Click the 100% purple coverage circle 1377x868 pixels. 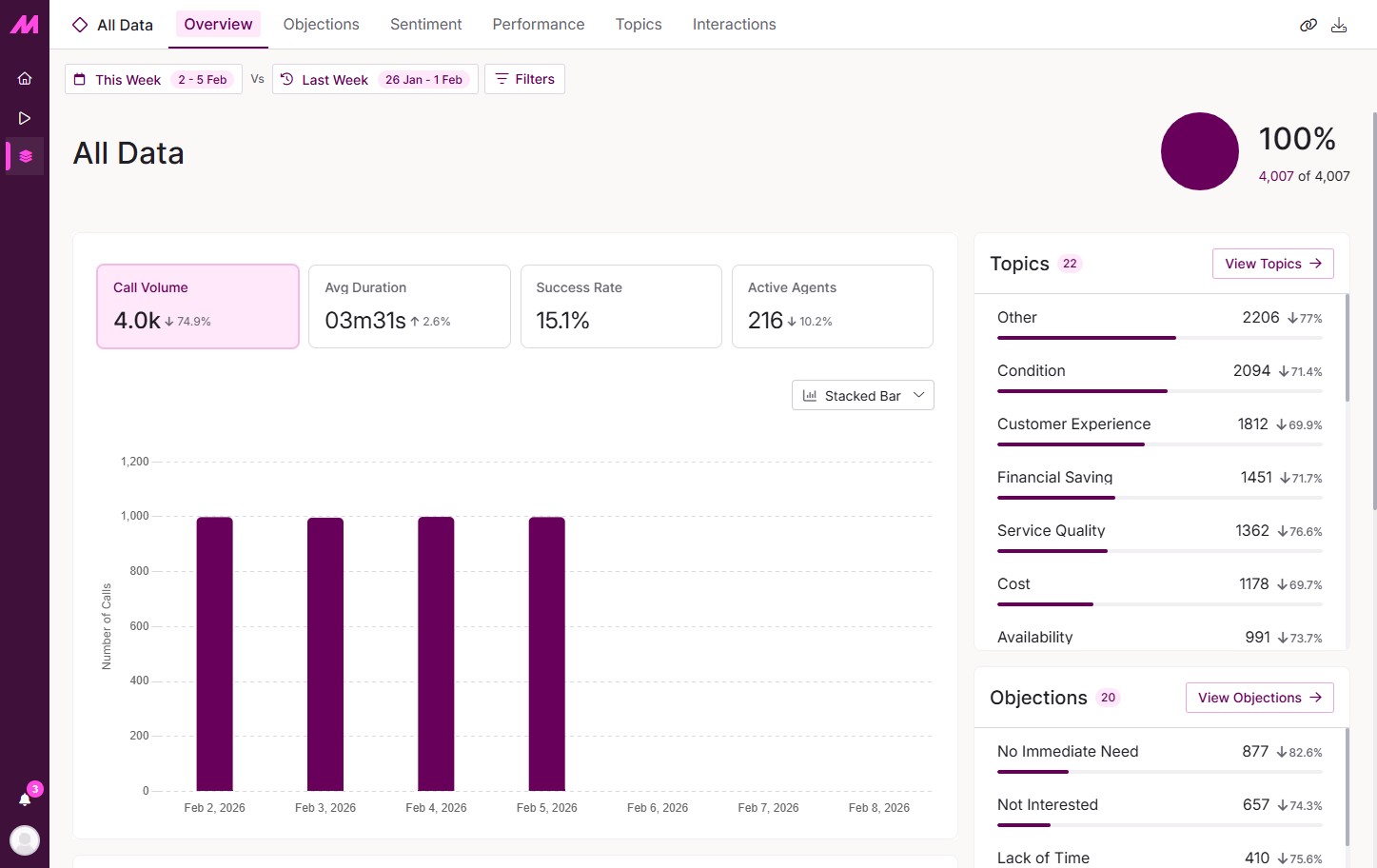point(1200,151)
